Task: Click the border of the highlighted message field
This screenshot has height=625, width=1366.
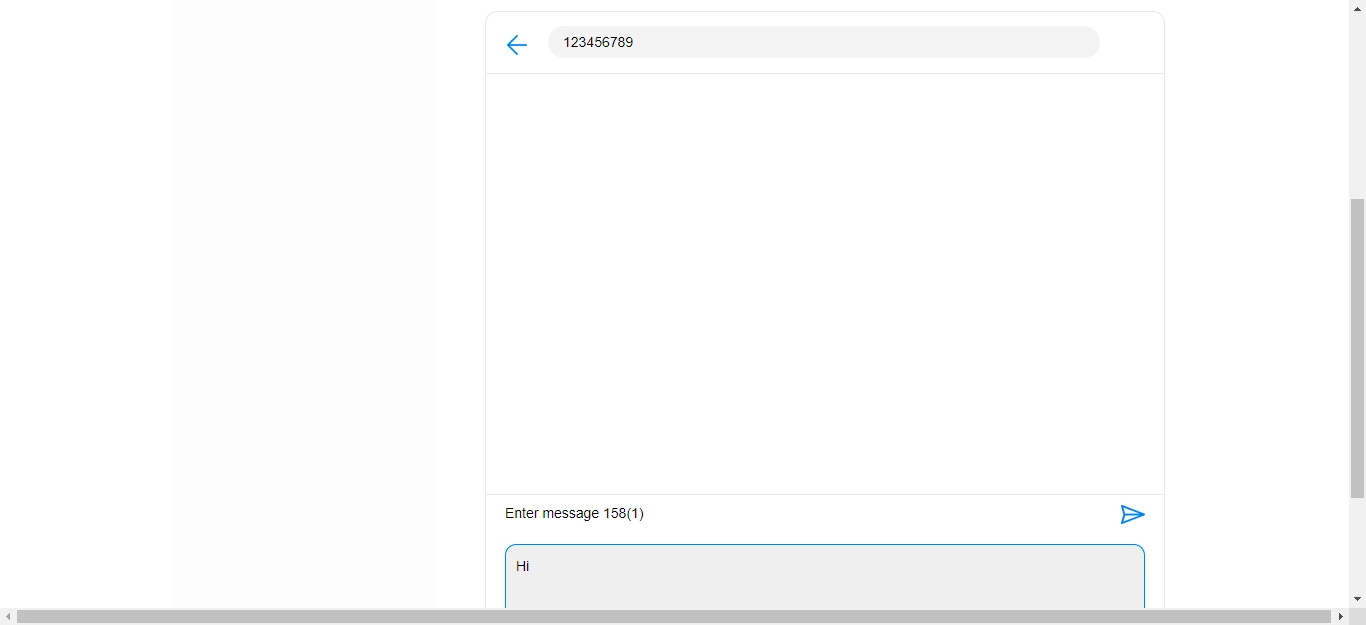Action: (824, 546)
